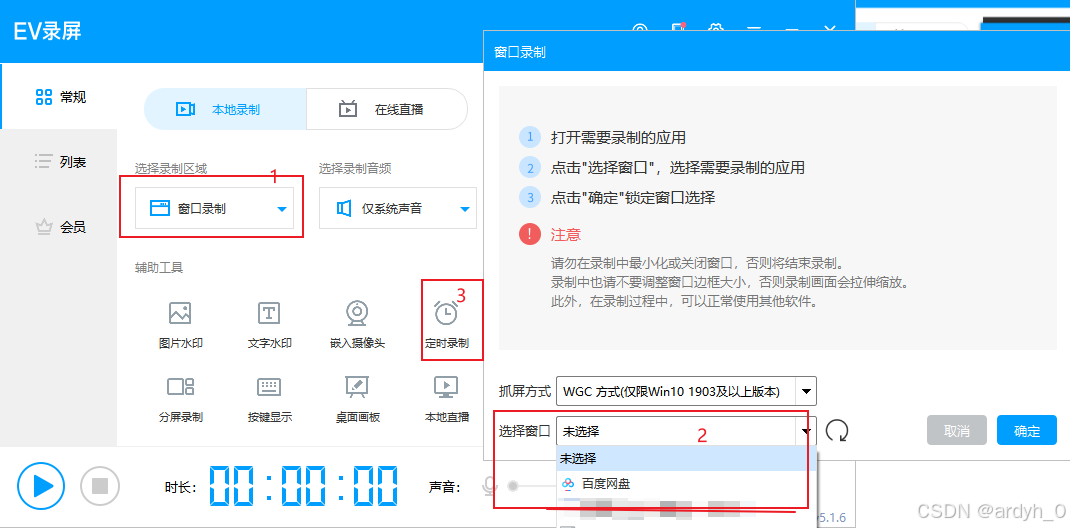The height and width of the screenshot is (528, 1070).
Task: Choose 未选择 in the window dropdown list
Action: (x=687, y=458)
